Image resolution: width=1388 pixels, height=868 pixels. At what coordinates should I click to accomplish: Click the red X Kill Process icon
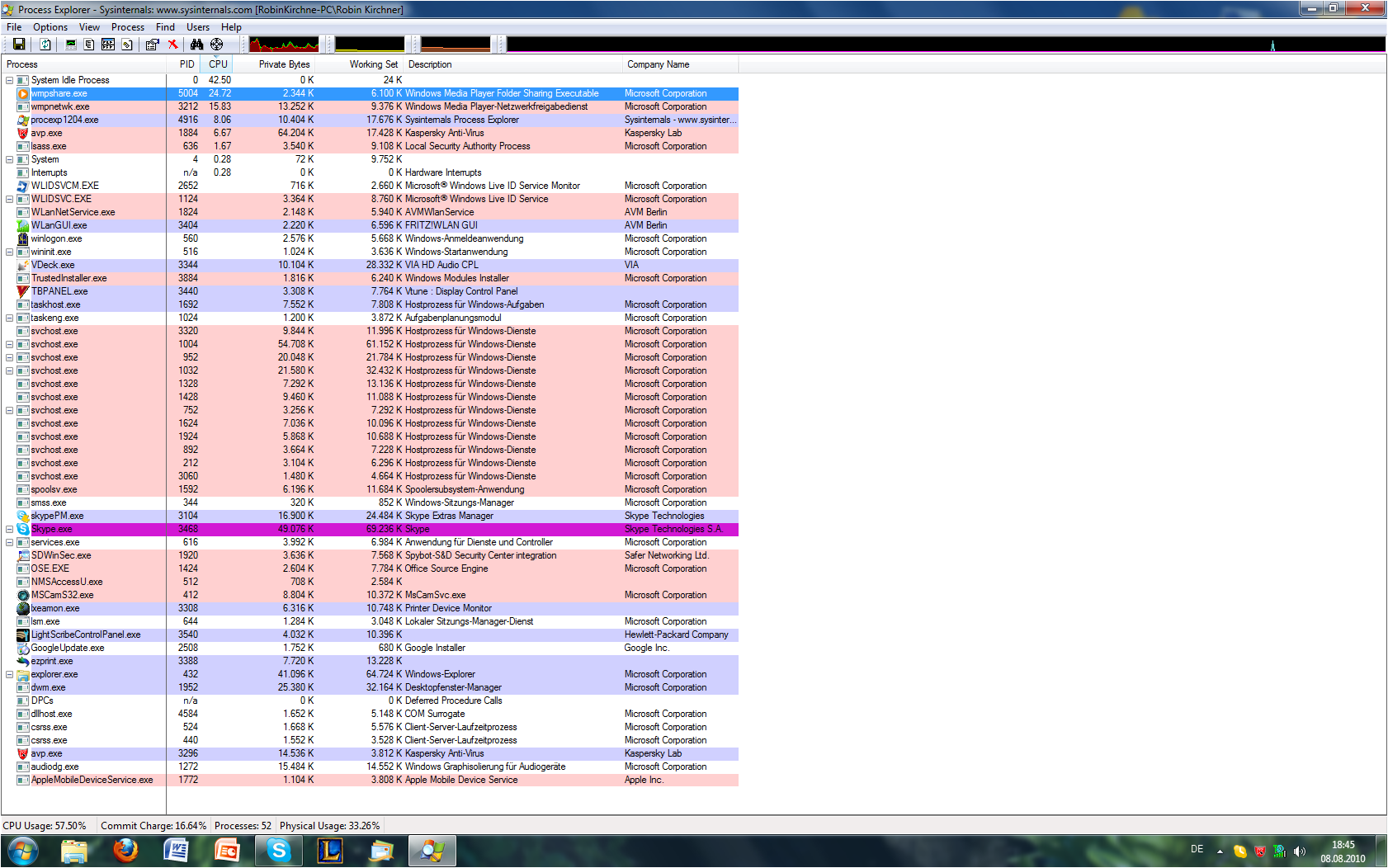coord(172,45)
